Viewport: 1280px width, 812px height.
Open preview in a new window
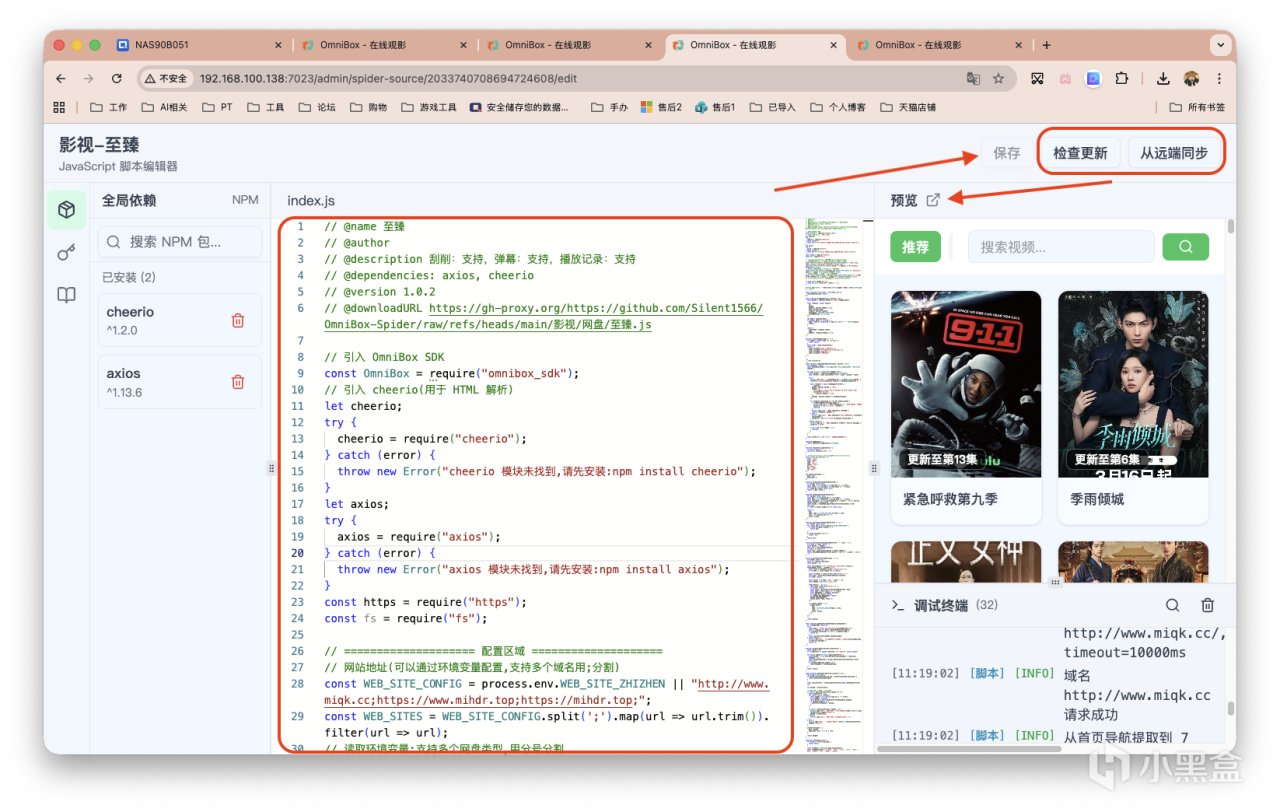click(933, 200)
